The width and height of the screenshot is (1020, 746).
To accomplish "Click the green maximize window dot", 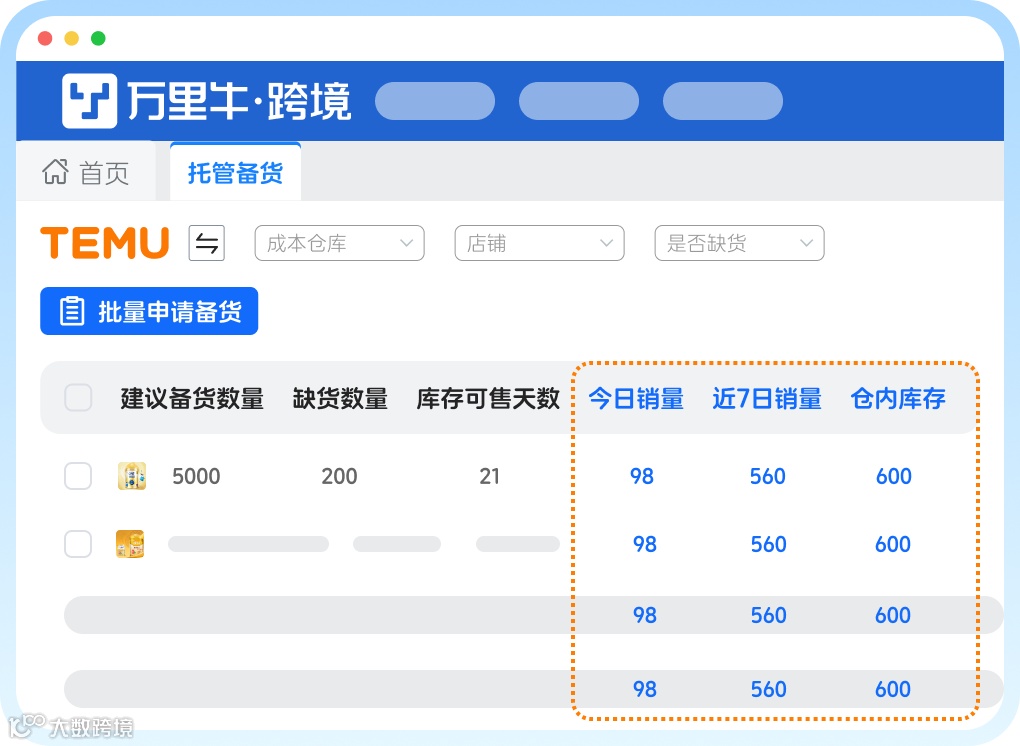I will (98, 38).
